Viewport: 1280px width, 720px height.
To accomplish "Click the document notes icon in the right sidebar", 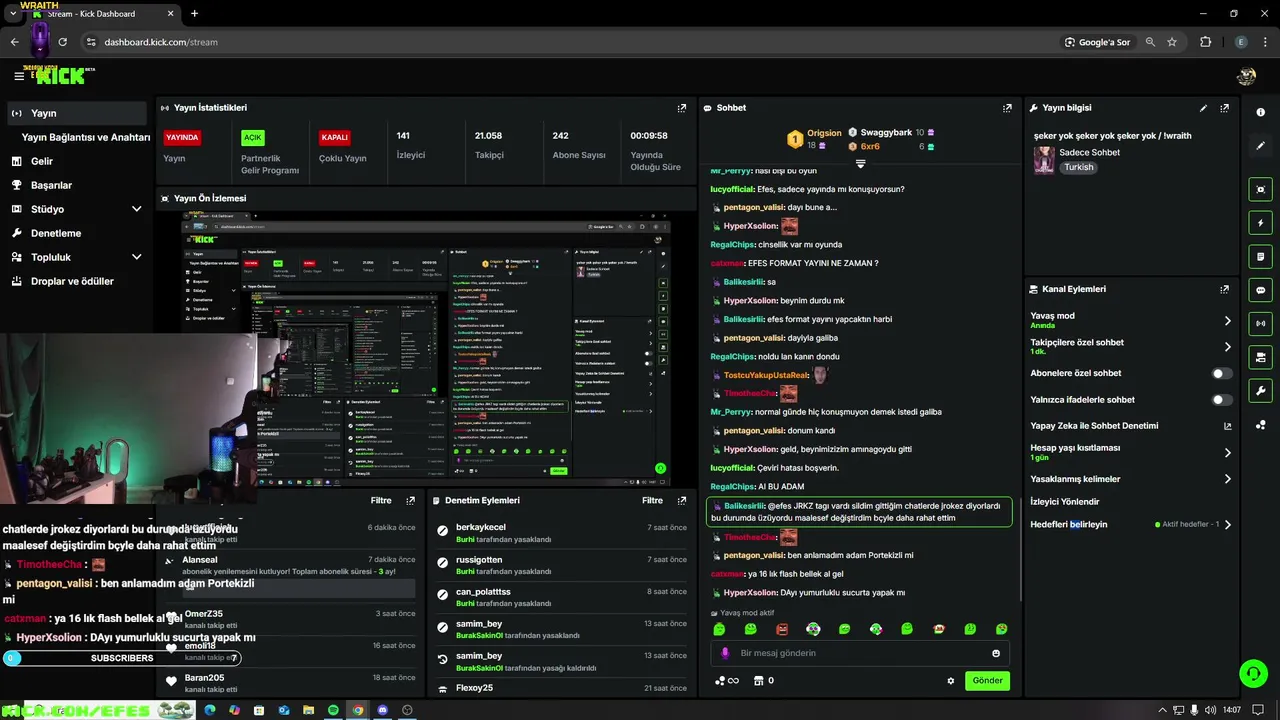I will 1260,257.
